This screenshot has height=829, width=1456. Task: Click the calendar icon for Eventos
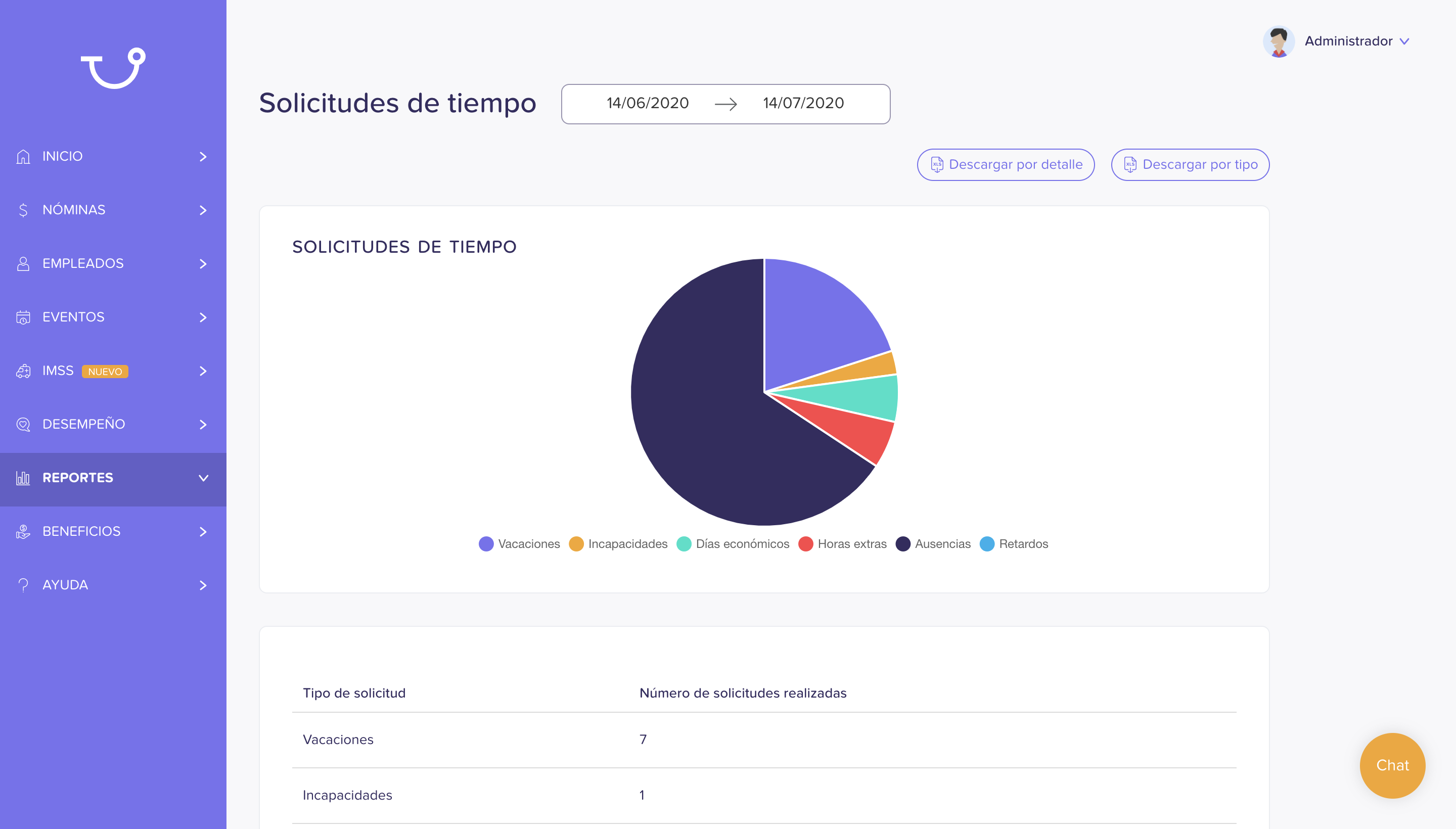click(x=23, y=317)
